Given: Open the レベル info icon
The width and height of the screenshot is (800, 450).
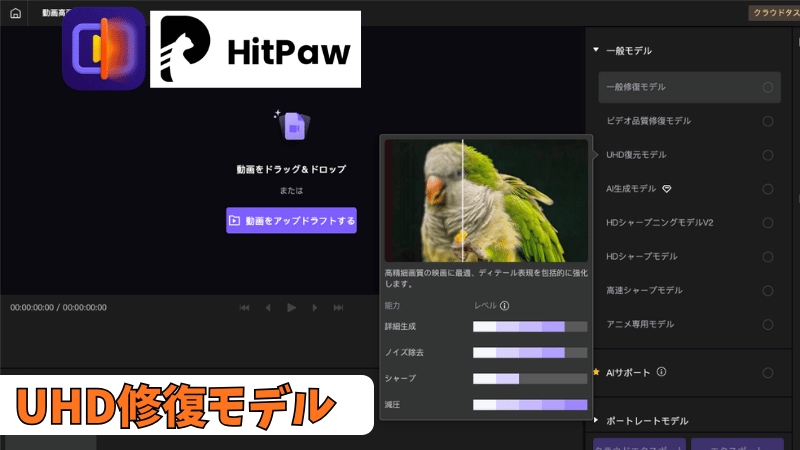Looking at the screenshot, I should [x=505, y=306].
